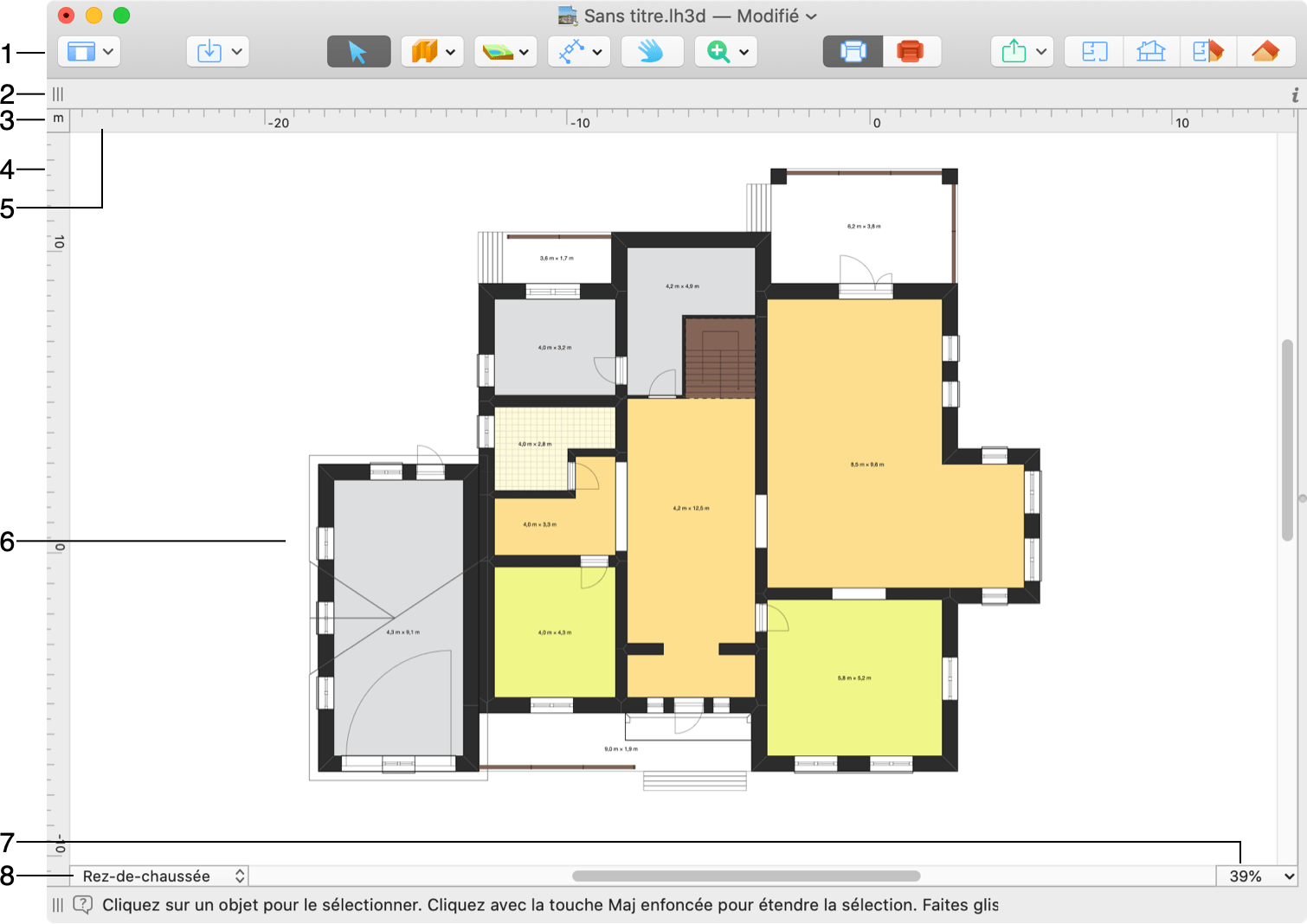Toggle the red sofa Materials panel
The height and width of the screenshot is (924, 1307).
(911, 52)
